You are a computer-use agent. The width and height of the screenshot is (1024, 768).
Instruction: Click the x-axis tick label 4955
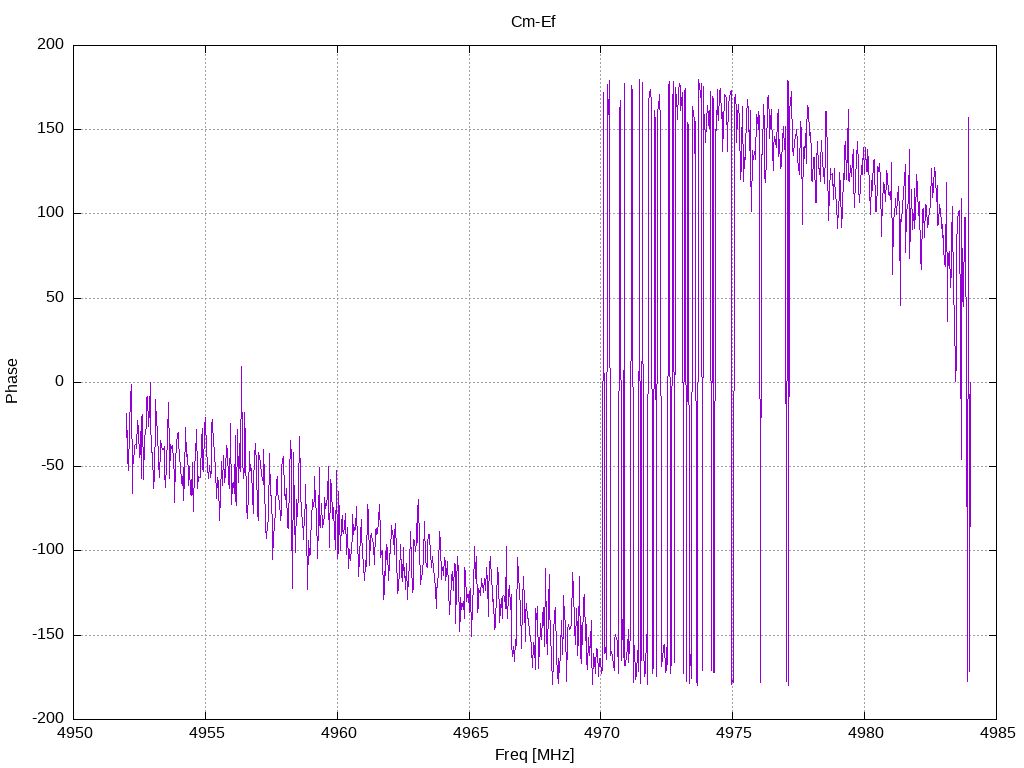pos(206,733)
